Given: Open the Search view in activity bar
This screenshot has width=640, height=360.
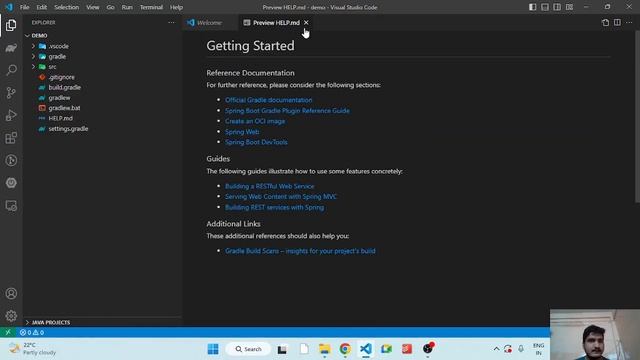Looking at the screenshot, I should click(x=11, y=70).
